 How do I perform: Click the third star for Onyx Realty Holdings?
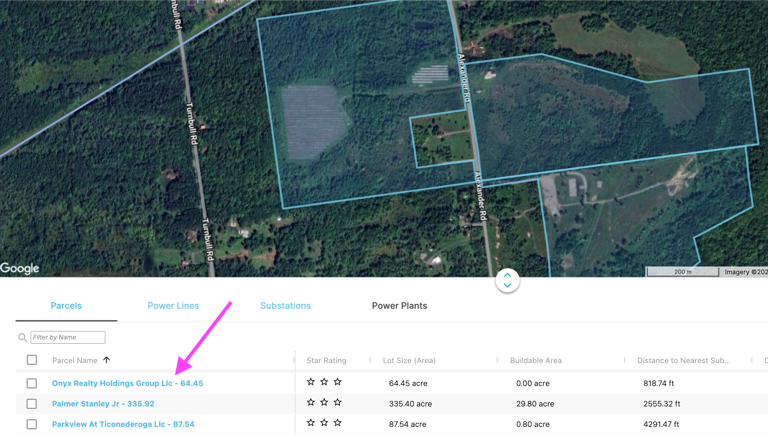point(338,382)
